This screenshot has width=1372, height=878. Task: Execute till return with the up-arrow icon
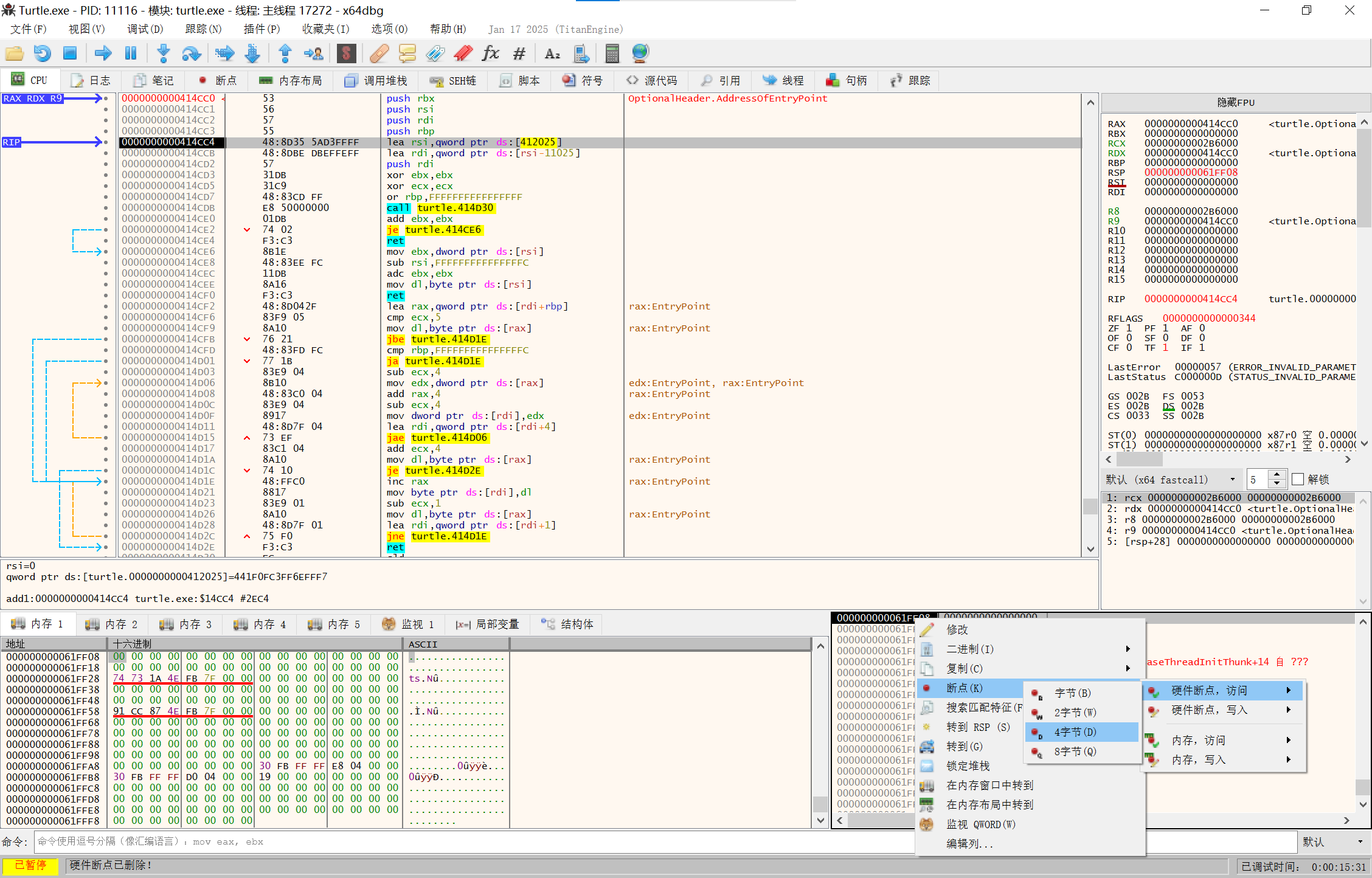(285, 54)
